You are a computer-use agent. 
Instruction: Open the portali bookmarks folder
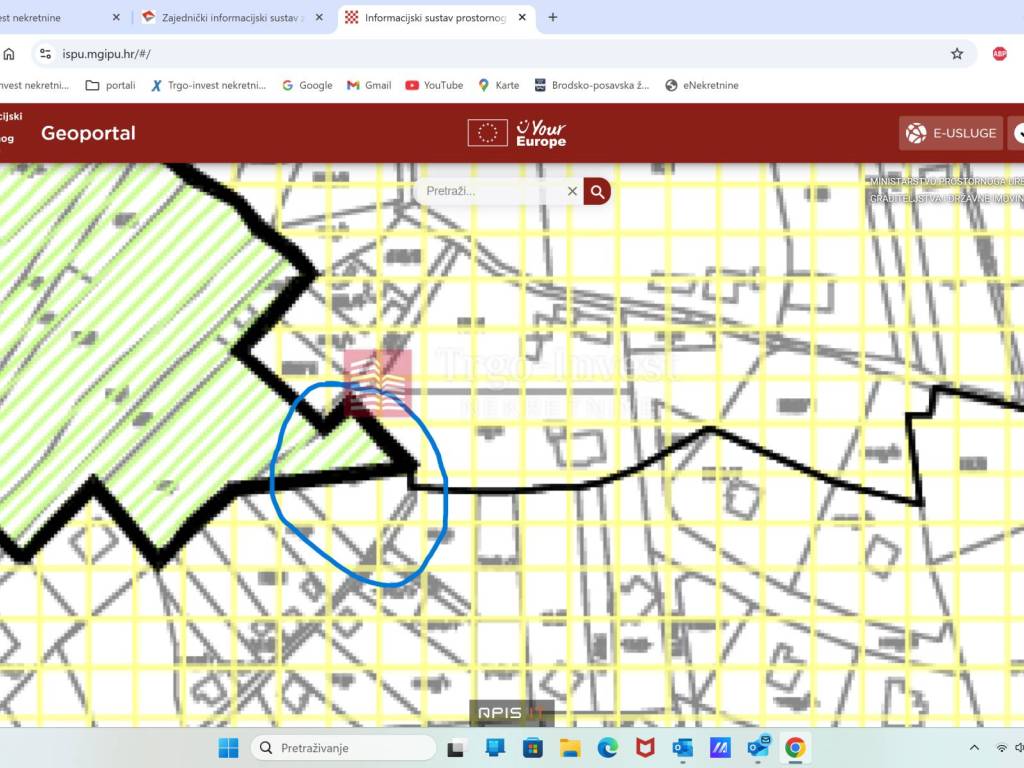pos(110,85)
